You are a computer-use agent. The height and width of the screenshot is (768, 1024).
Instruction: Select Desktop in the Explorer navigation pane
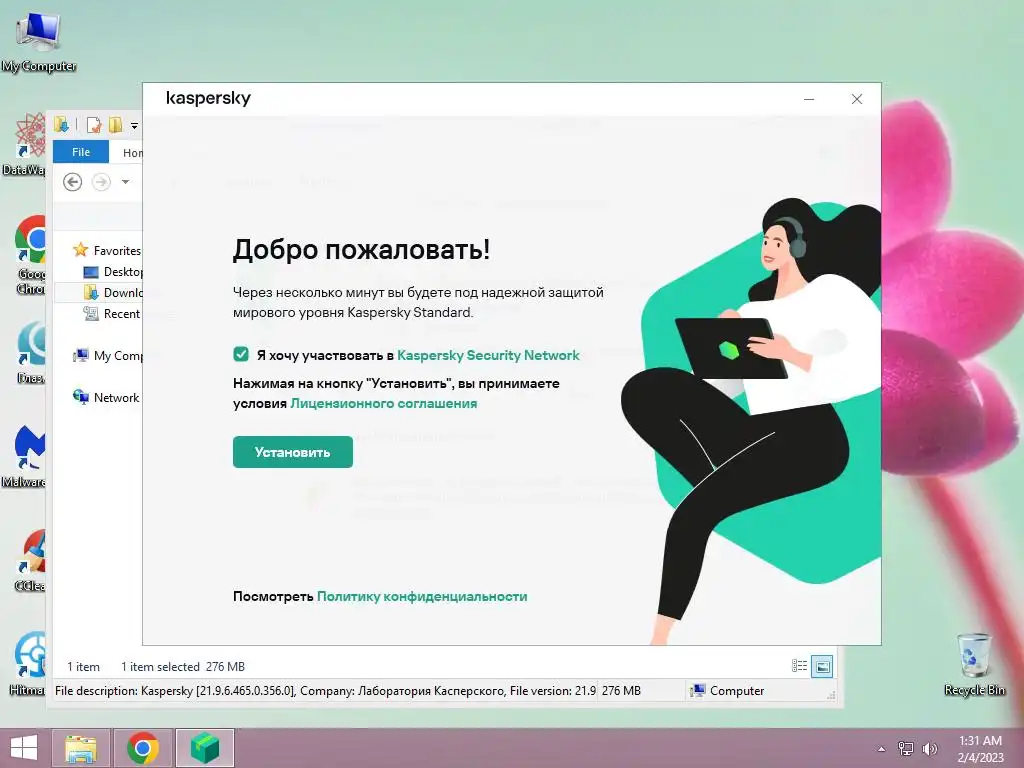tap(112, 272)
